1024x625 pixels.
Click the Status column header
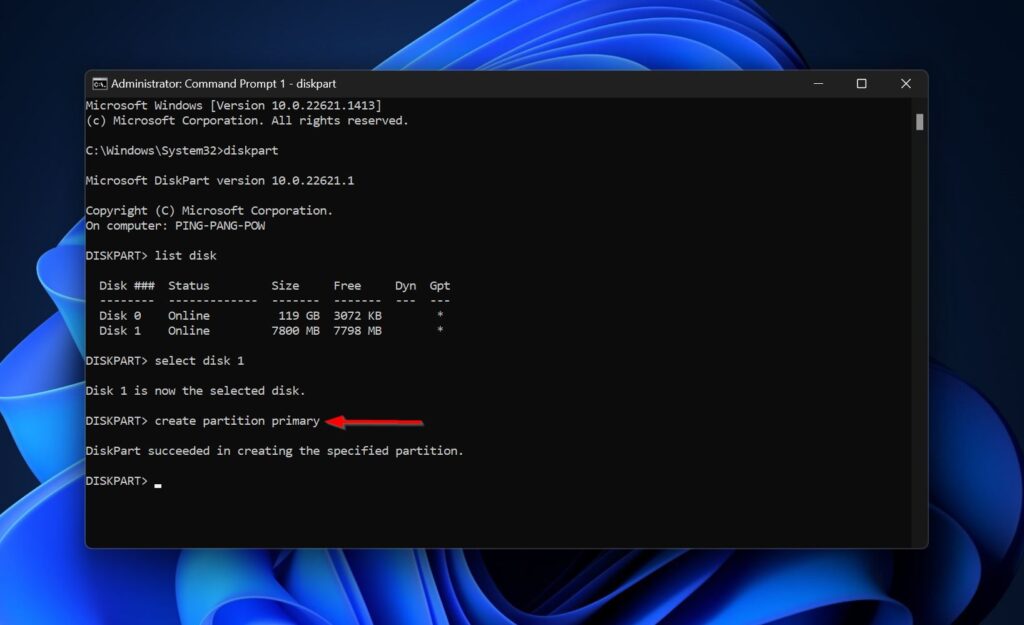pos(189,286)
